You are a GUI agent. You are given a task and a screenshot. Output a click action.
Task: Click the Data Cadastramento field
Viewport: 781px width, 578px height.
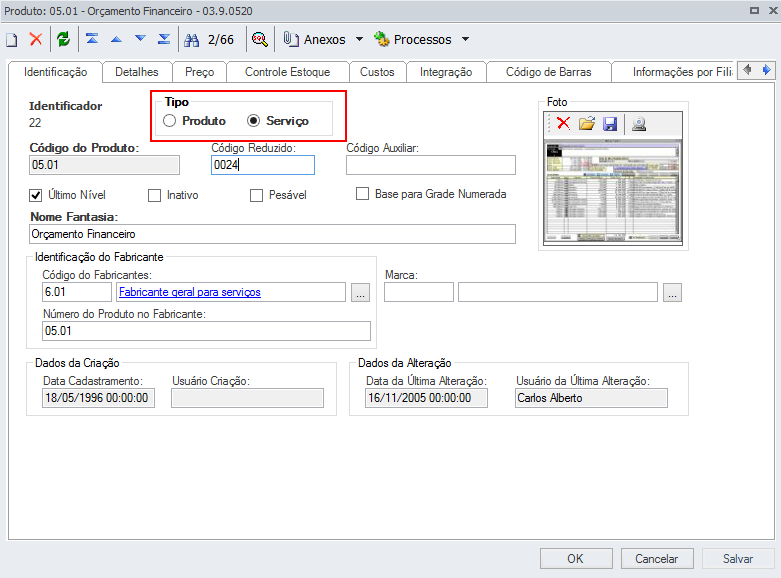click(x=98, y=398)
